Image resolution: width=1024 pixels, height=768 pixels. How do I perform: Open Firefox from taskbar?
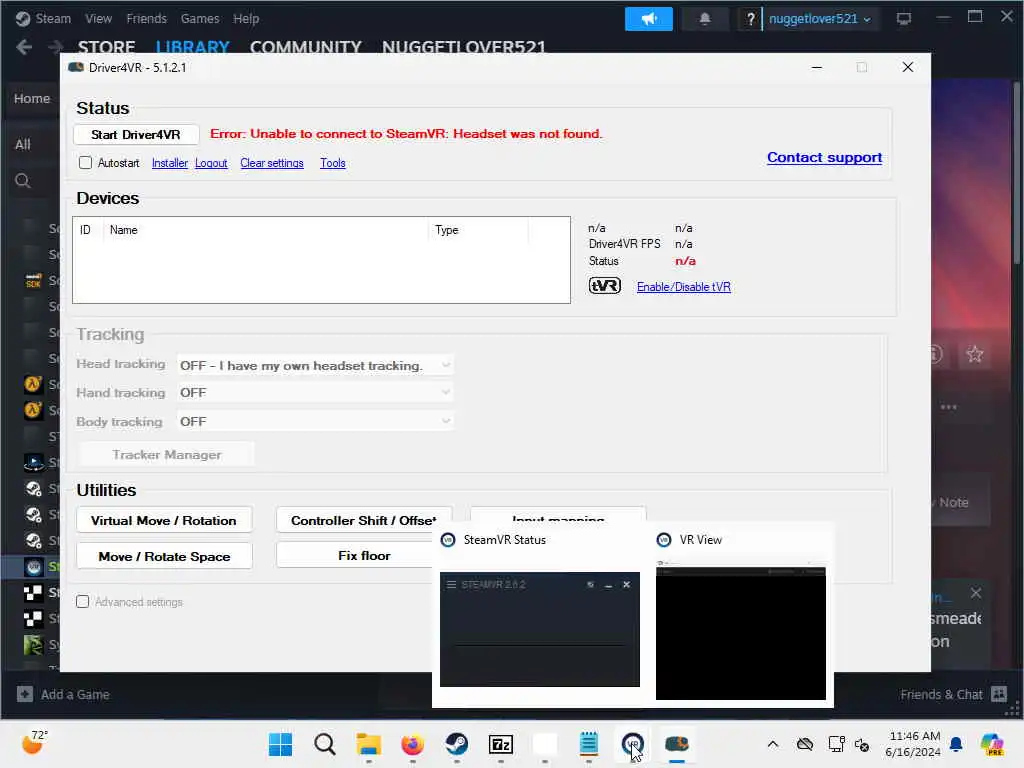tap(413, 744)
